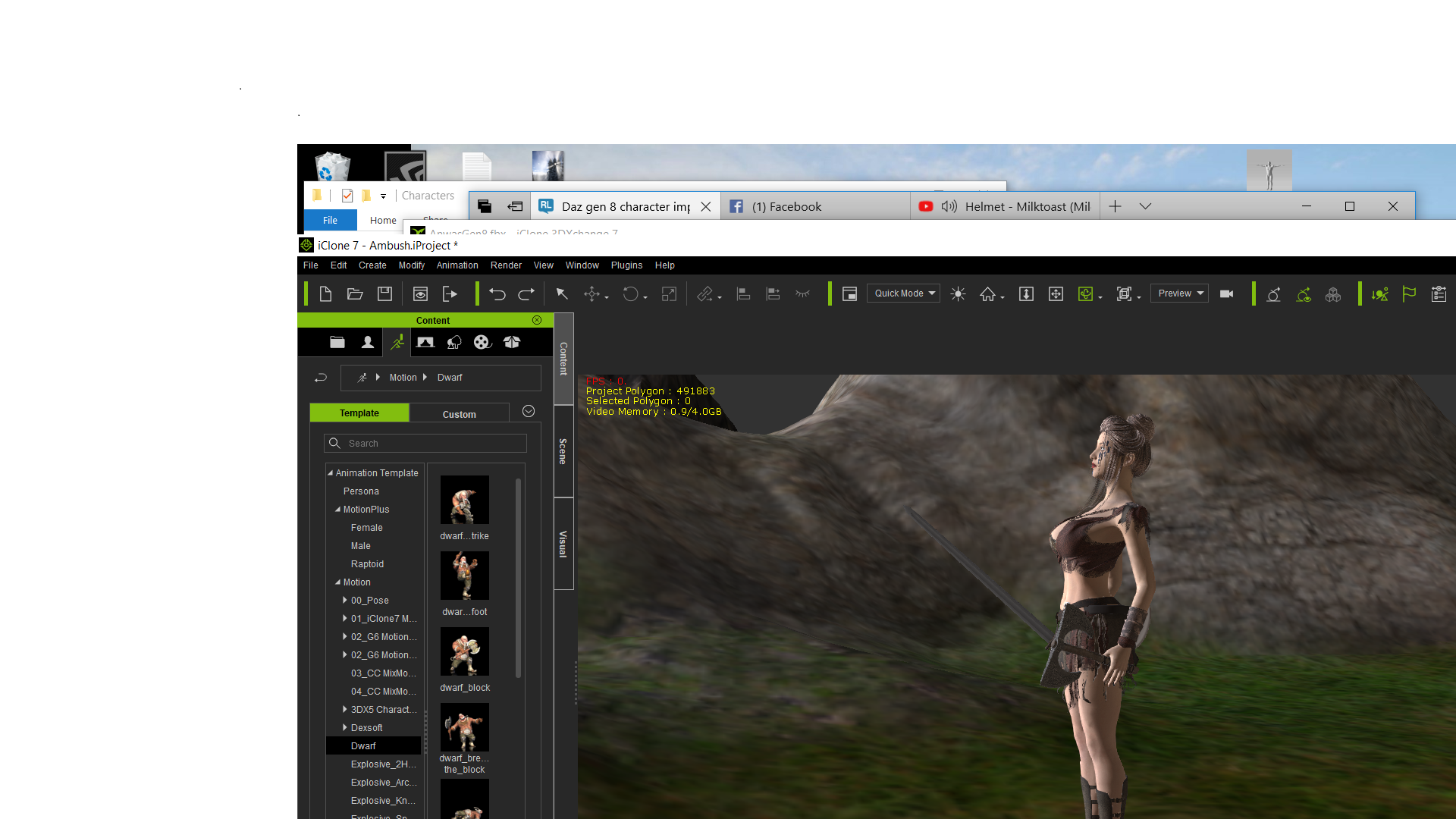Expand Home view dropdown arrow
Viewport: 1456px width, 819px height.
[1003, 298]
